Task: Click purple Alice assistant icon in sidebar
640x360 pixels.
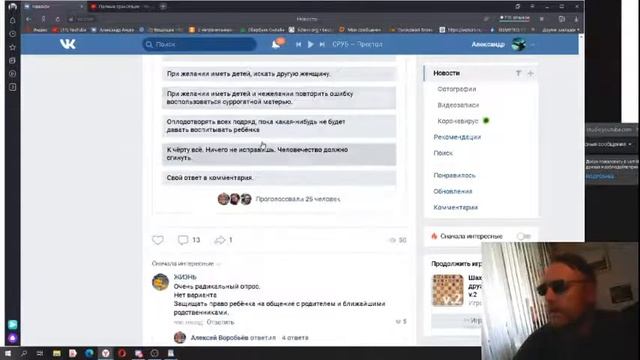Action: [13, 338]
